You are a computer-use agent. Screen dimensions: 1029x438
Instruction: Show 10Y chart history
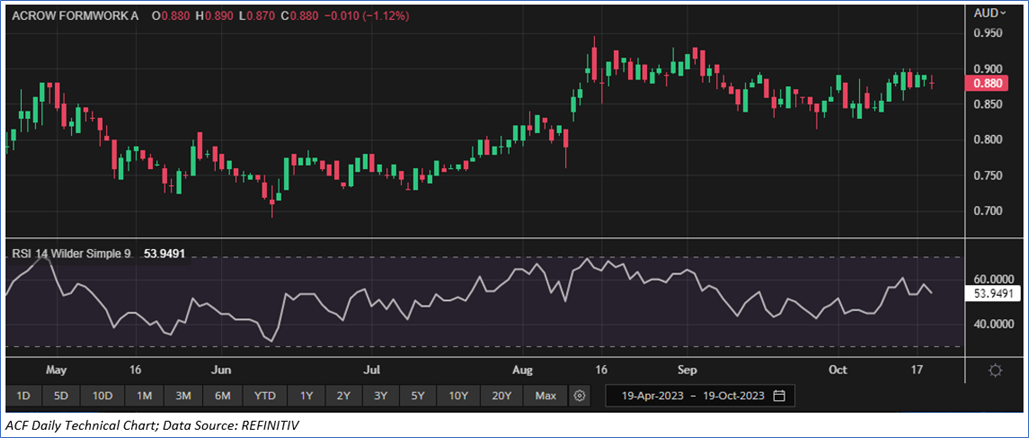tap(458, 396)
